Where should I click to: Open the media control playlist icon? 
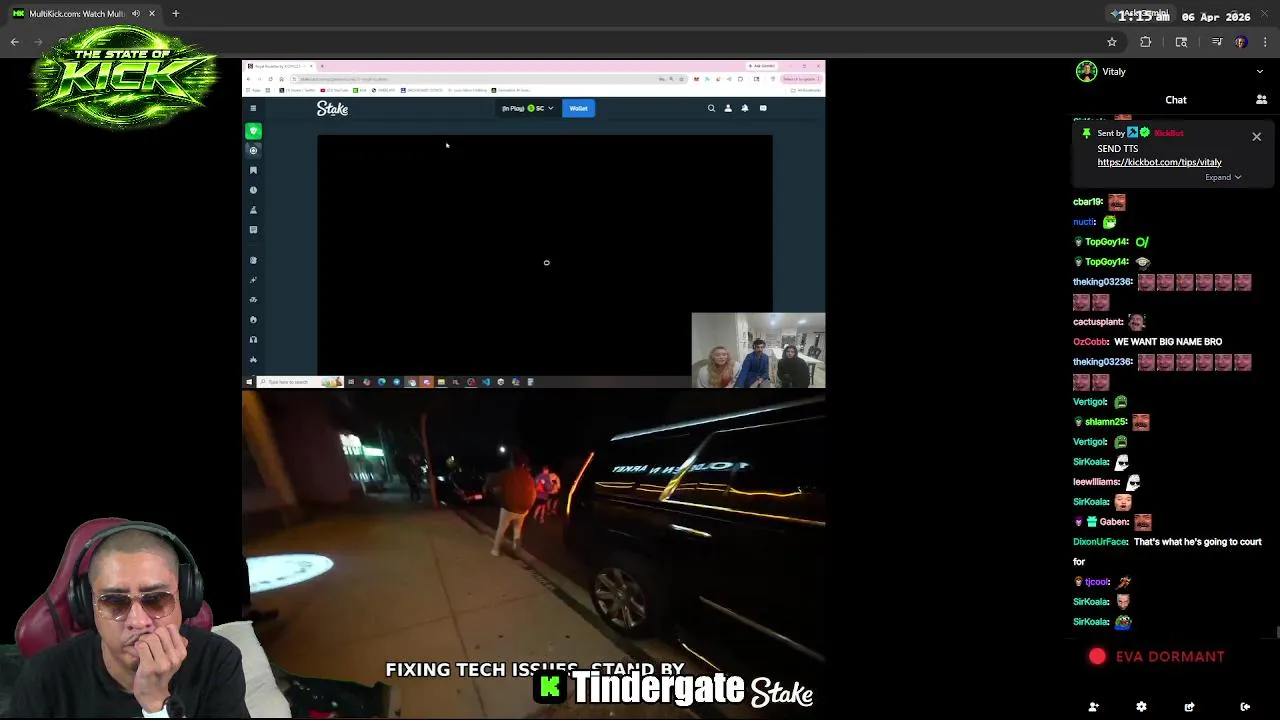pos(1216,42)
